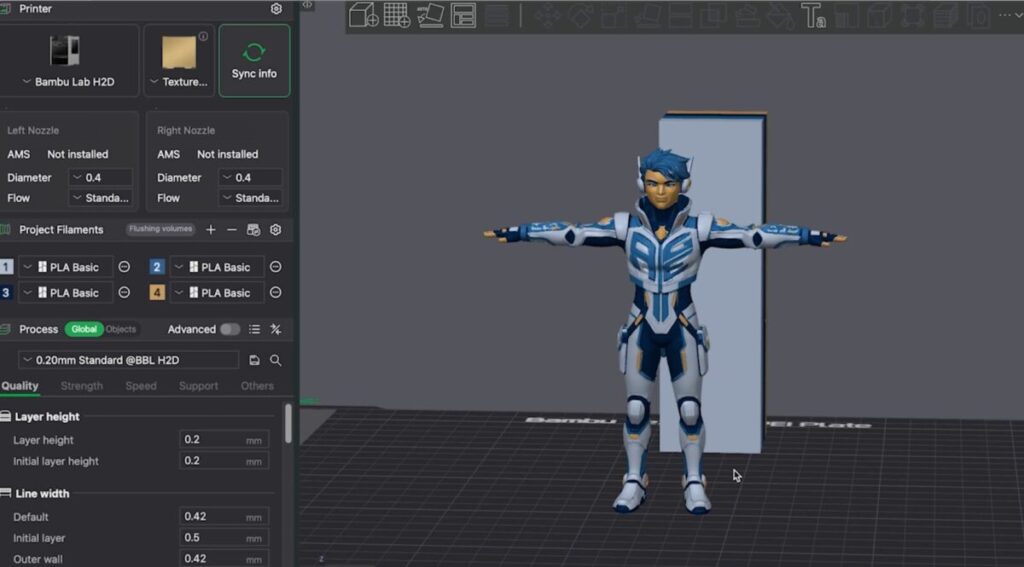
Task: Open the Support settings tab
Action: pyautogui.click(x=198, y=386)
